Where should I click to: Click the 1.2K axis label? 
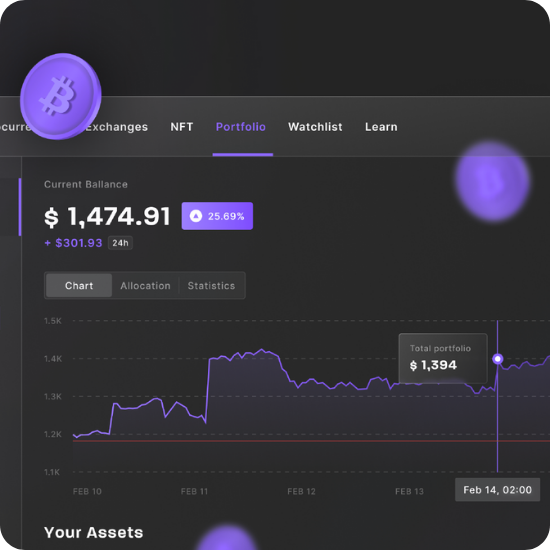pos(53,434)
